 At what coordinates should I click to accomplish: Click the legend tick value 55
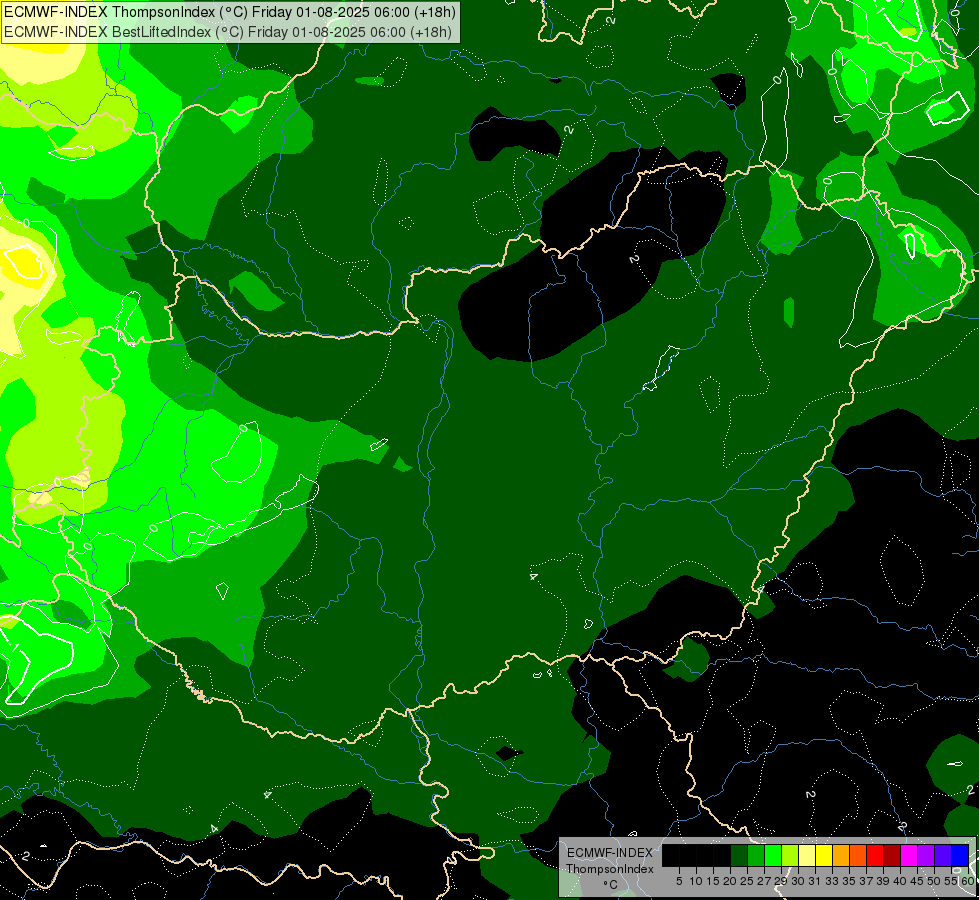tap(951, 881)
